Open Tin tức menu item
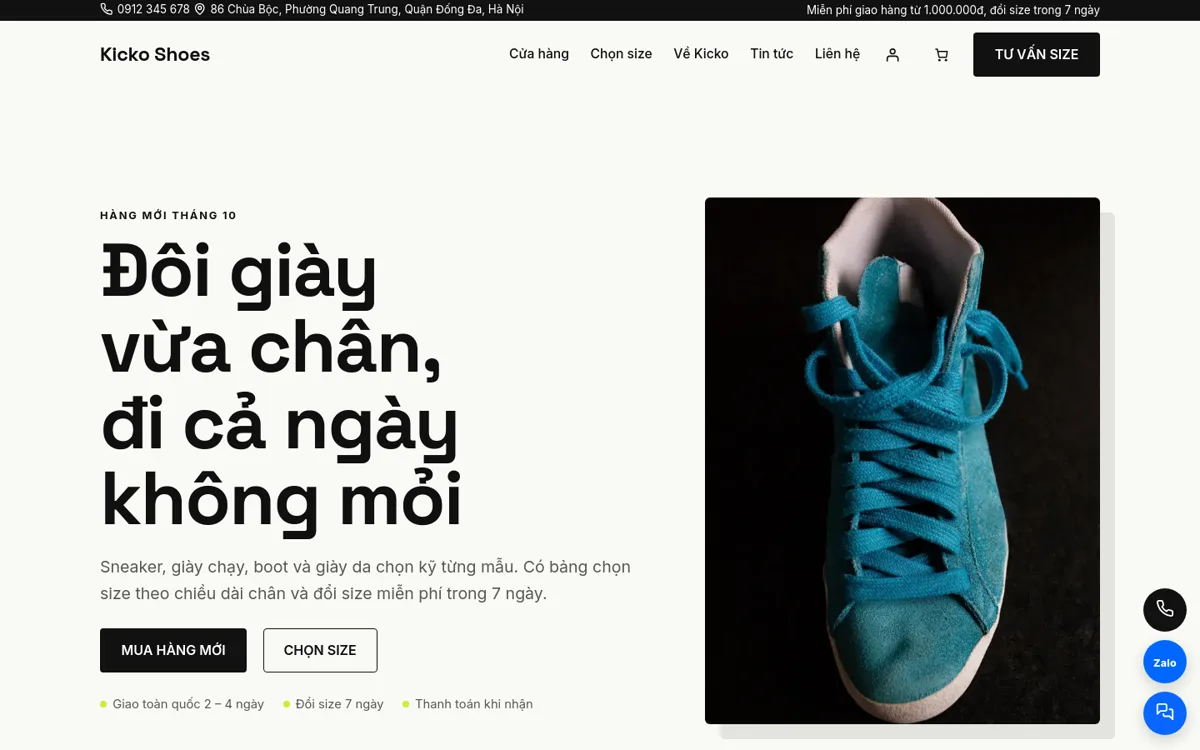This screenshot has height=750, width=1200. click(x=772, y=54)
